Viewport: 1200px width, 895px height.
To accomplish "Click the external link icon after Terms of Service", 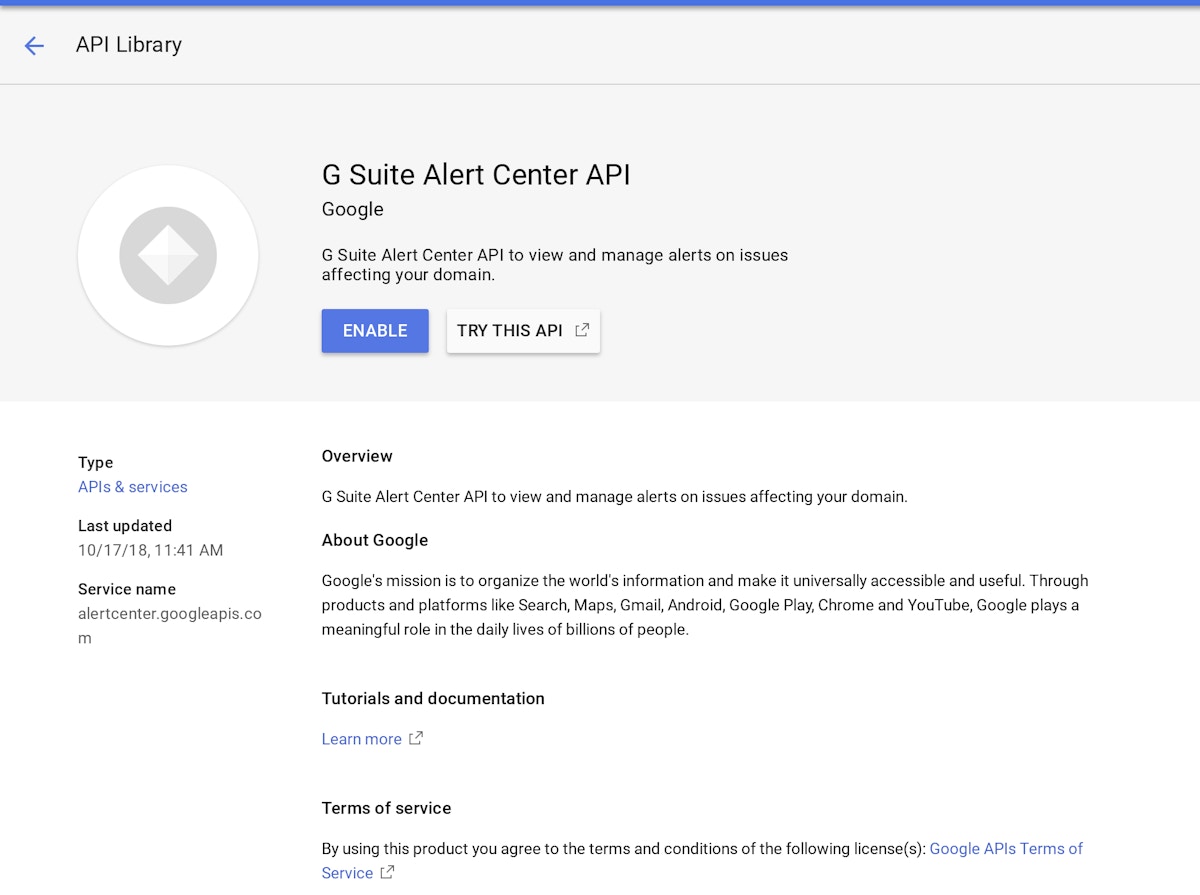I will point(387,872).
